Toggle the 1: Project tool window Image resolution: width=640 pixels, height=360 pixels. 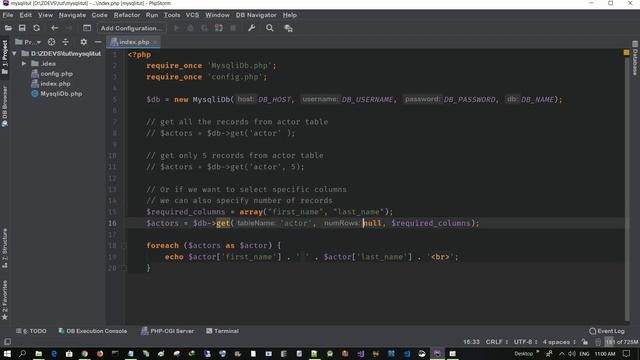[5, 57]
